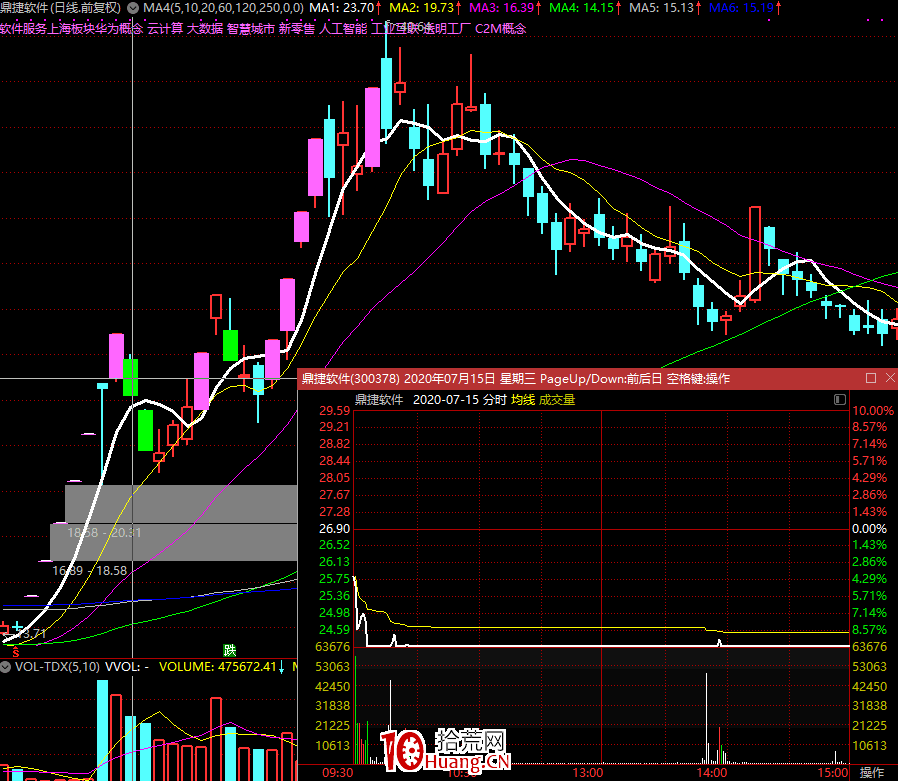Select the 大数据 concept tag
The height and width of the screenshot is (781, 898).
(x=205, y=28)
